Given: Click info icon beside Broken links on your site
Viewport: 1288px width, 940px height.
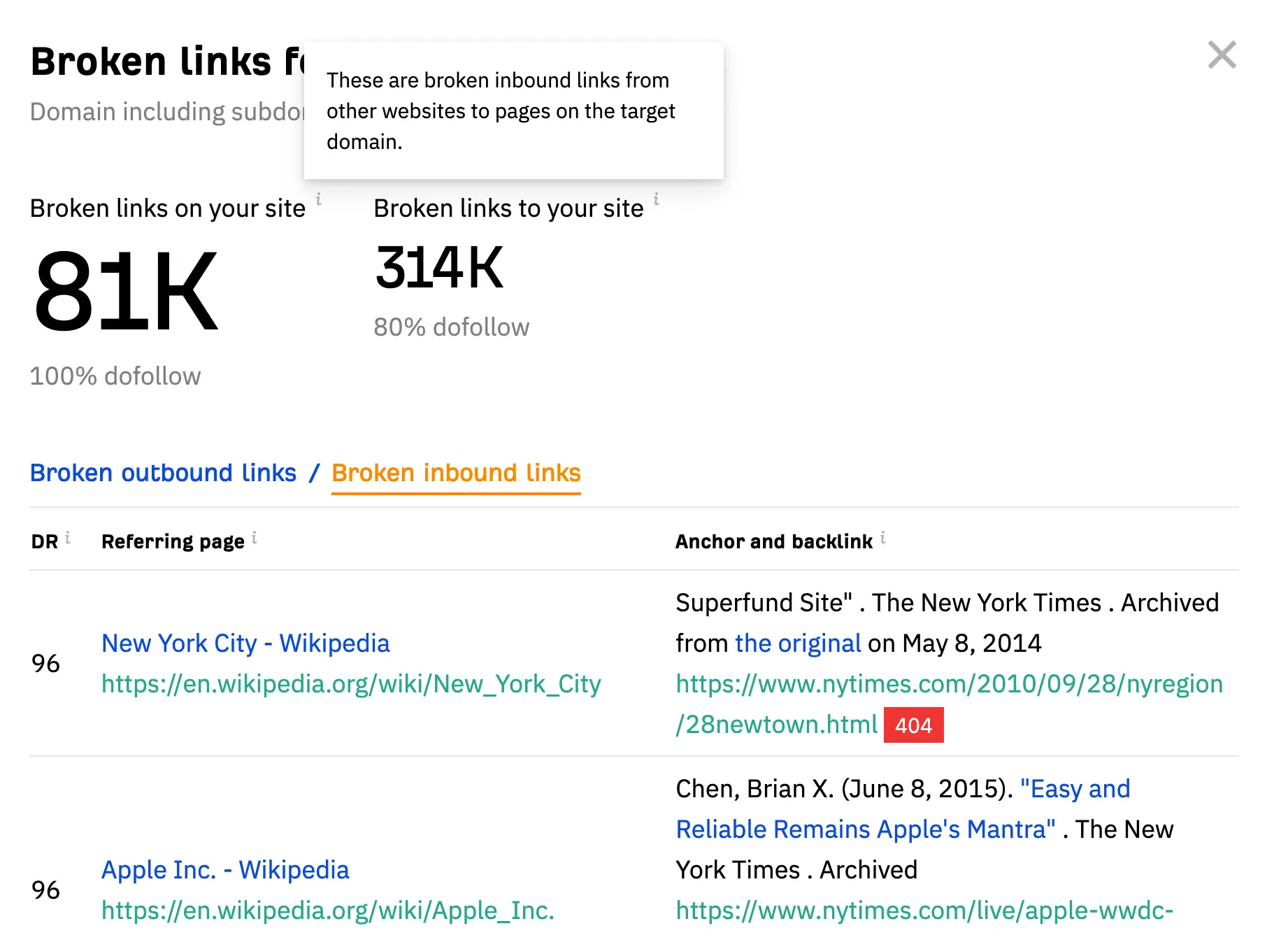Looking at the screenshot, I should [x=319, y=199].
